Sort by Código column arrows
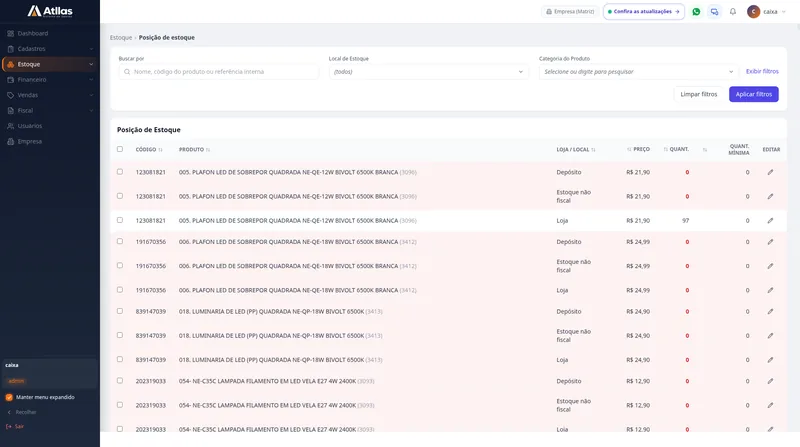This screenshot has width=800, height=447. [160, 150]
